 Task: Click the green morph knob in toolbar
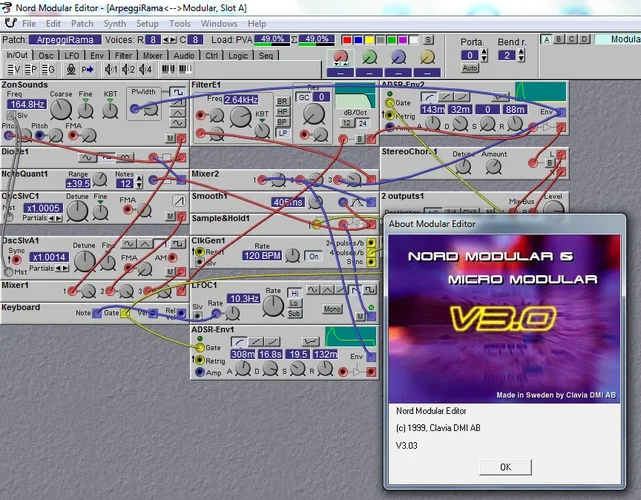370,57
